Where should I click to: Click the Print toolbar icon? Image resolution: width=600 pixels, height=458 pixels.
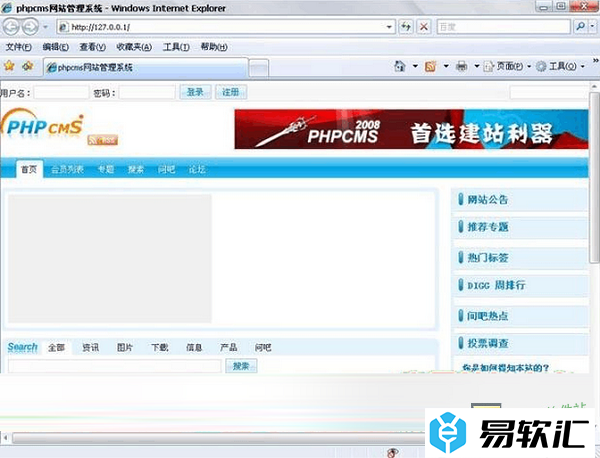tap(462, 66)
